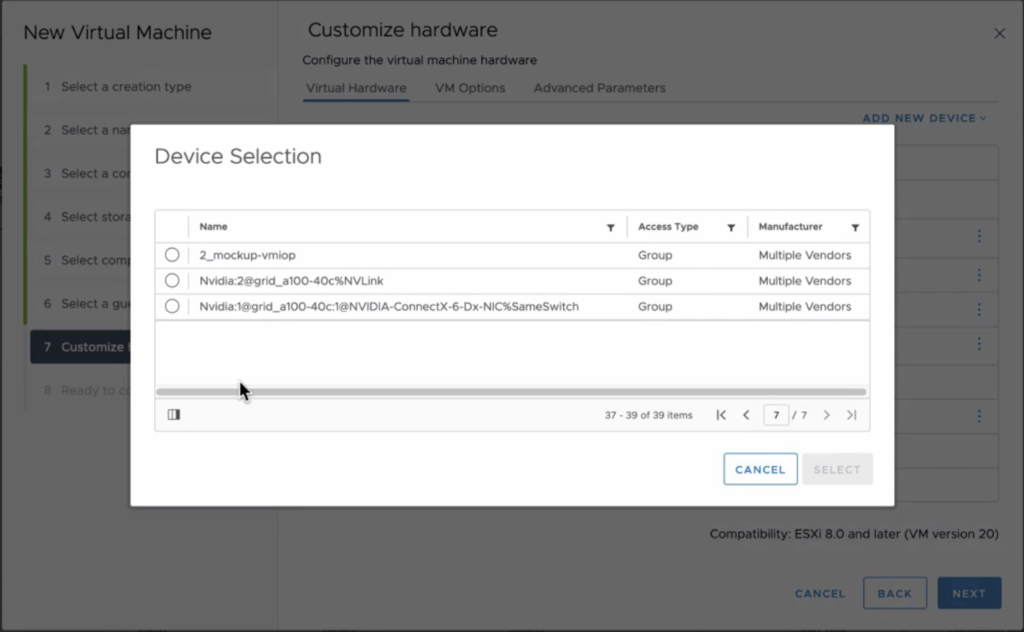Click the horizontal scrollbar in device table
Viewport: 1024px width, 632px height.
coord(511,392)
